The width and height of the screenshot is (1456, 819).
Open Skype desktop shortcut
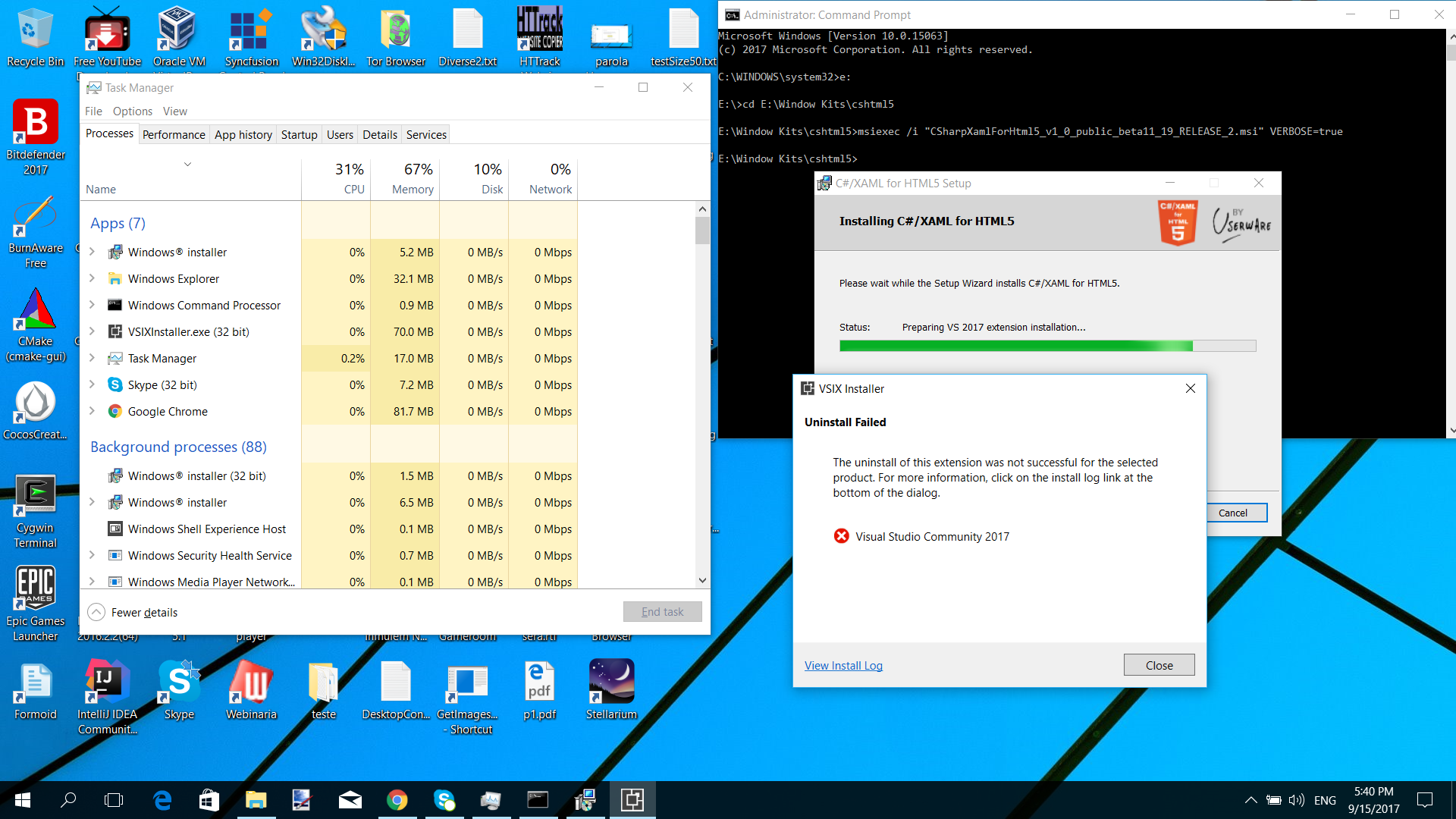[x=179, y=690]
